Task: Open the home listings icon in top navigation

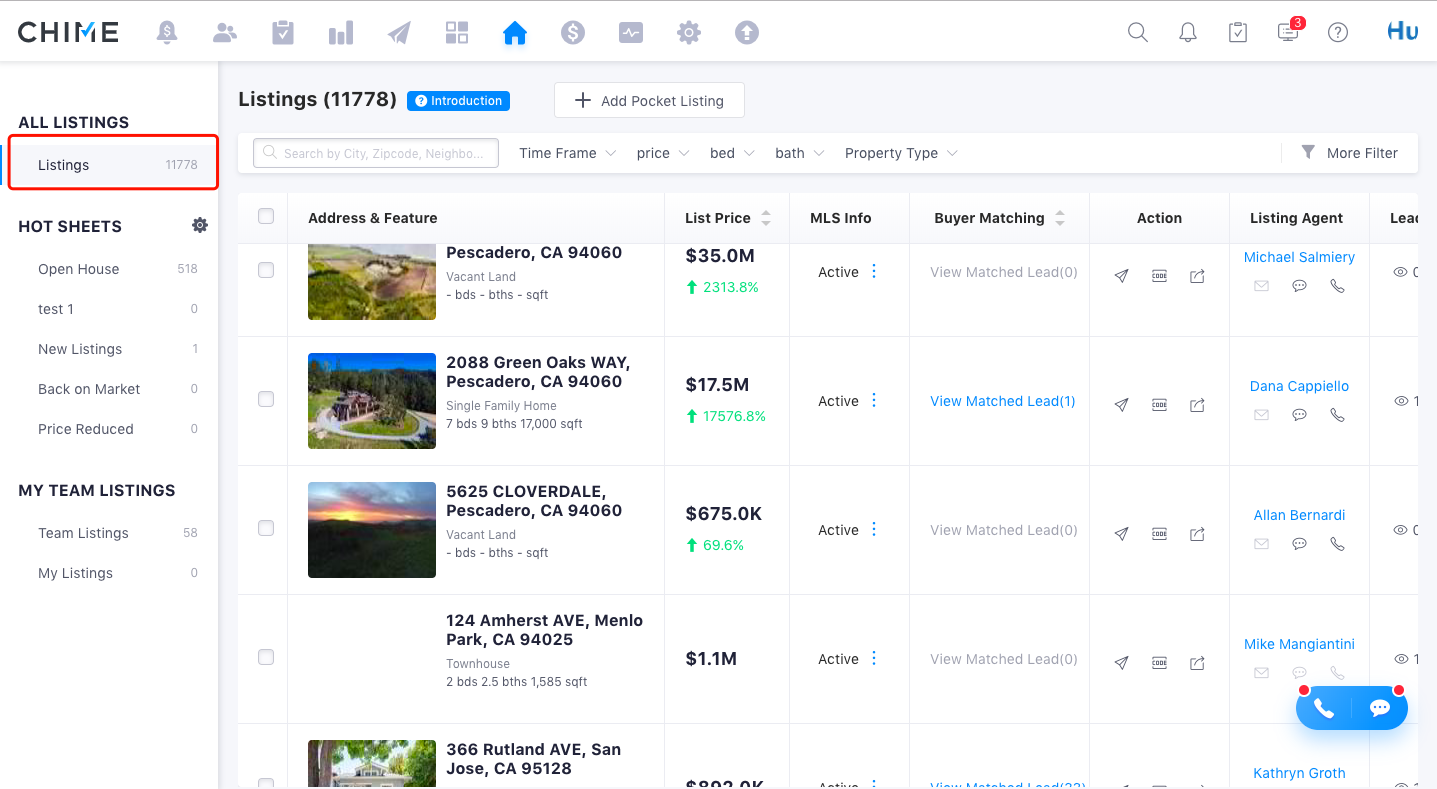Action: click(x=514, y=33)
